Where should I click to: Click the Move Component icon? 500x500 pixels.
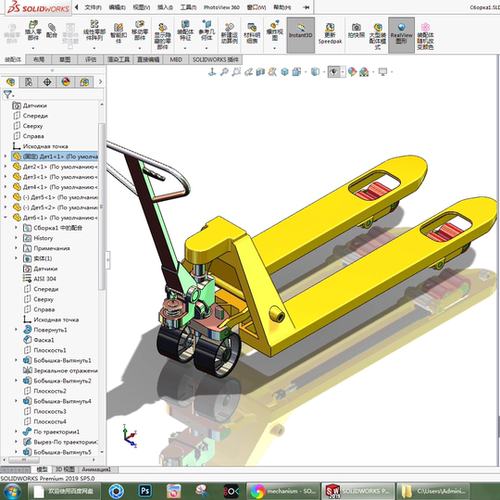(x=140, y=24)
